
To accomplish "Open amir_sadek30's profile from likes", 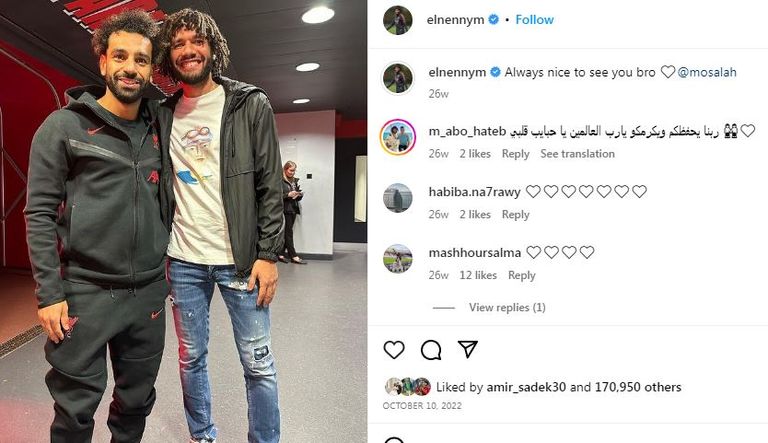I will (x=526, y=387).
